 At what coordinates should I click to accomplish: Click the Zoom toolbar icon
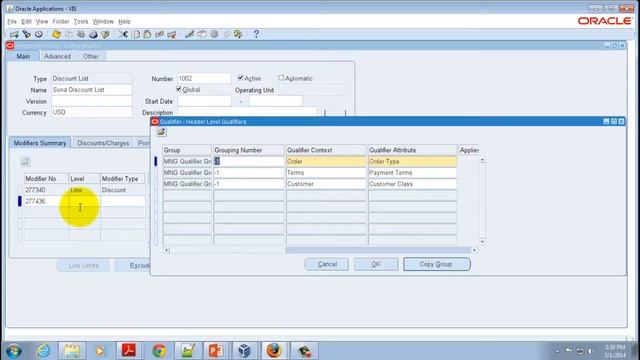point(202,34)
